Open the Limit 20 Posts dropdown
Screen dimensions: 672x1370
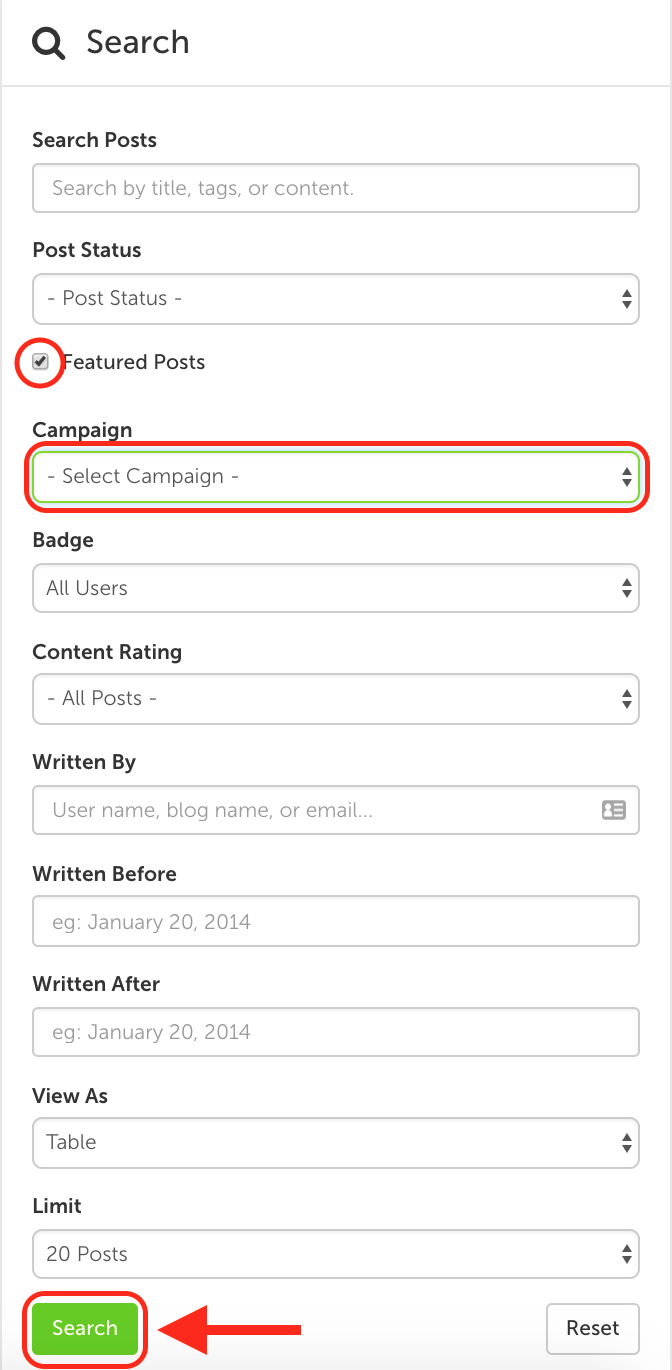pyautogui.click(x=335, y=1254)
